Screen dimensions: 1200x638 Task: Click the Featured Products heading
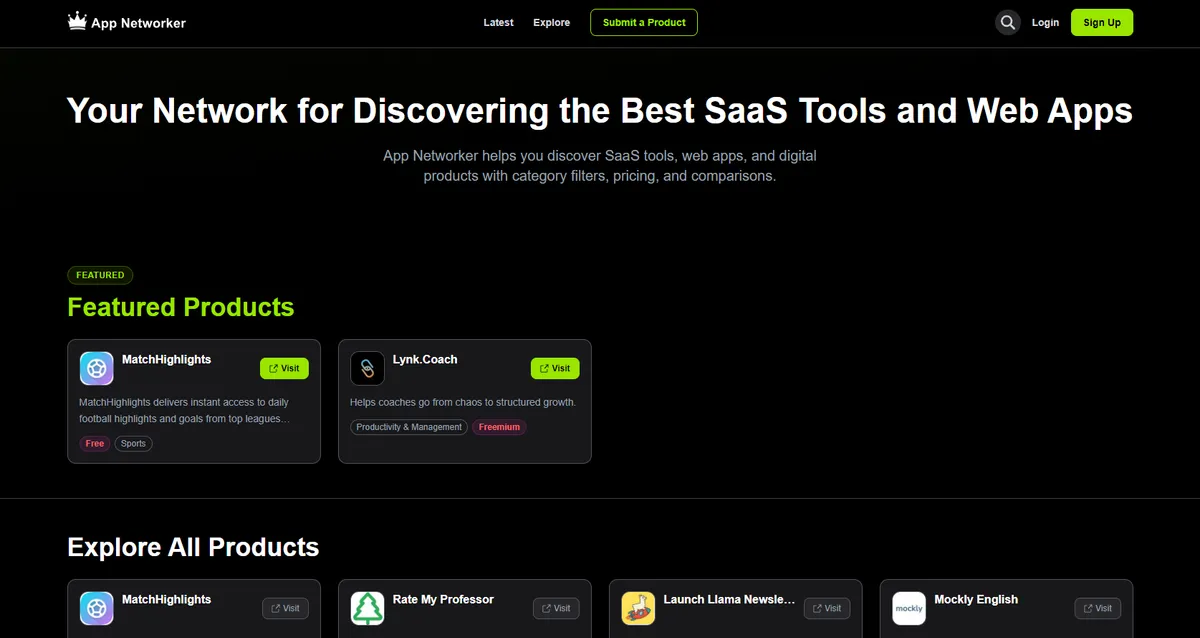181,307
